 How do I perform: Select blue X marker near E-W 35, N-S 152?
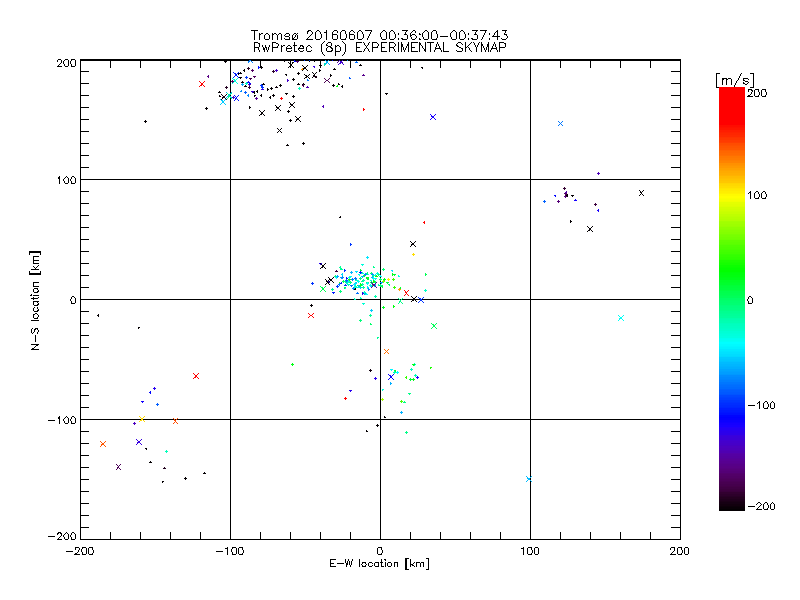point(433,117)
